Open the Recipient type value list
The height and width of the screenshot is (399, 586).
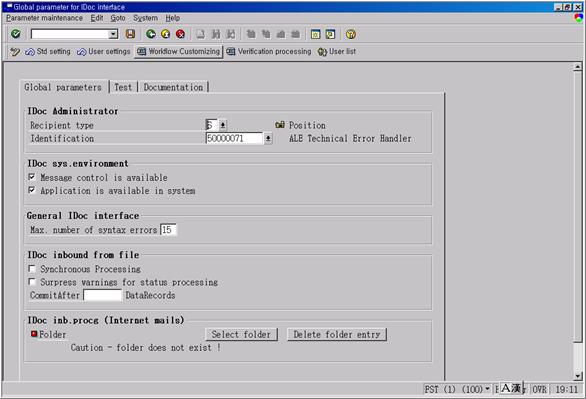(223, 125)
